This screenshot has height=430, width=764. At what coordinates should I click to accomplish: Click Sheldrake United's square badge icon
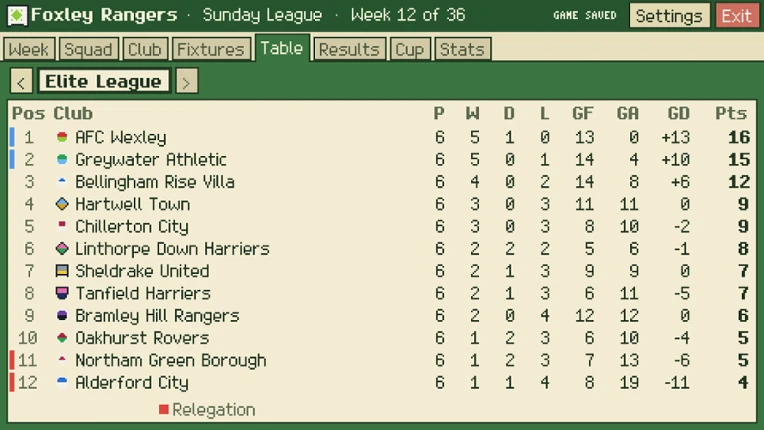click(62, 271)
